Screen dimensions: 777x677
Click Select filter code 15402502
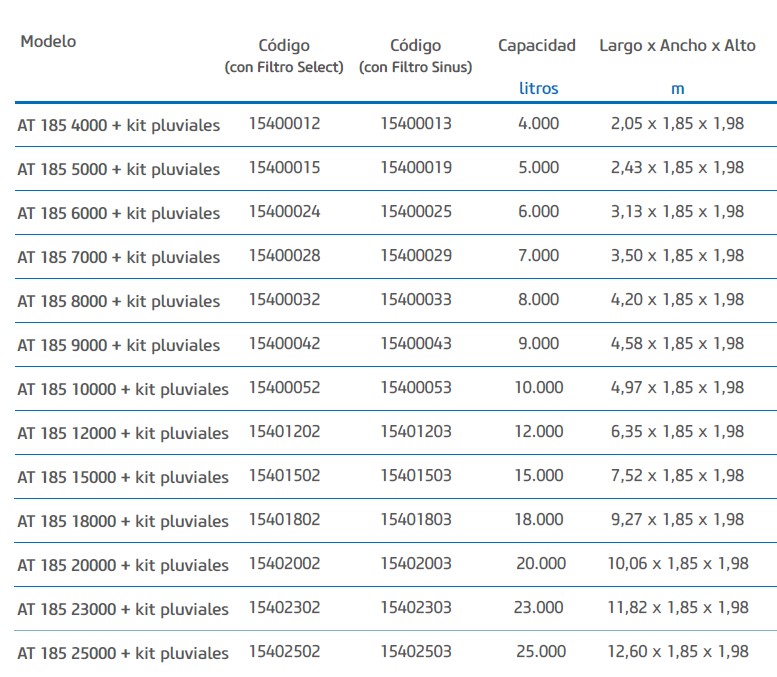click(x=284, y=652)
